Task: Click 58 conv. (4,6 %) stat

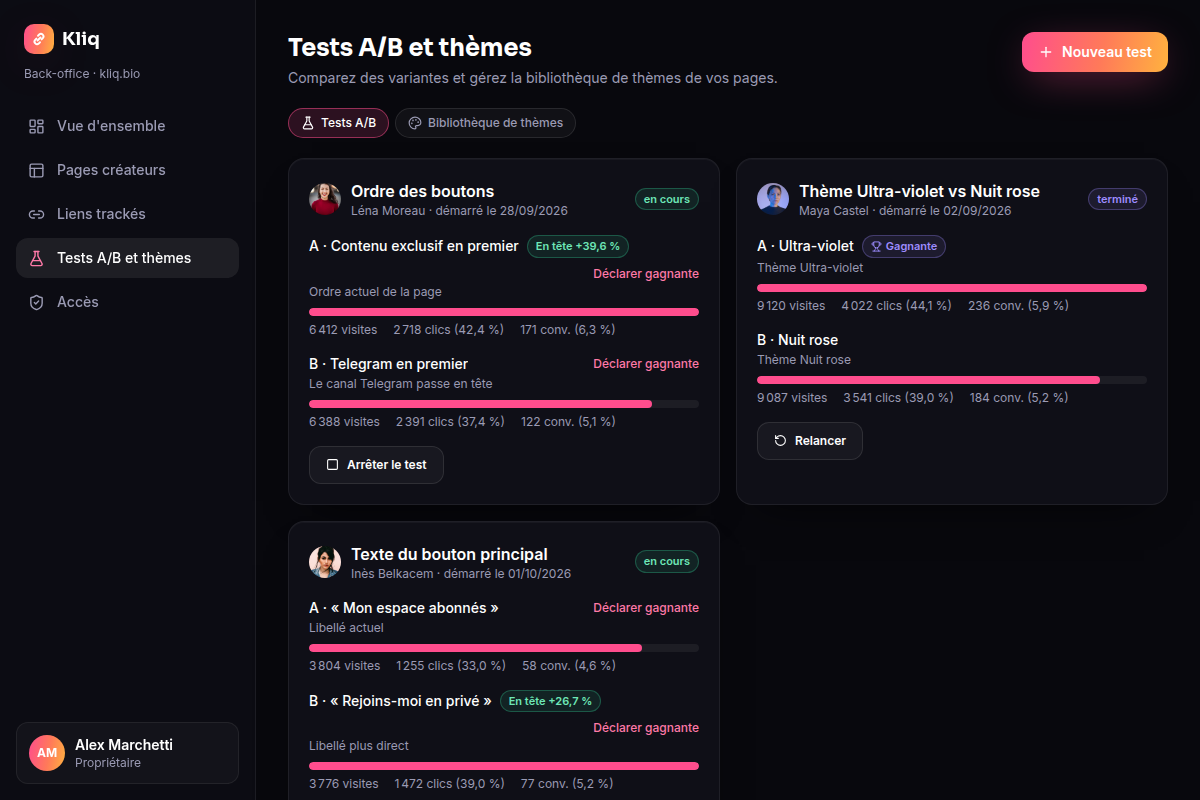Action: pos(569,666)
